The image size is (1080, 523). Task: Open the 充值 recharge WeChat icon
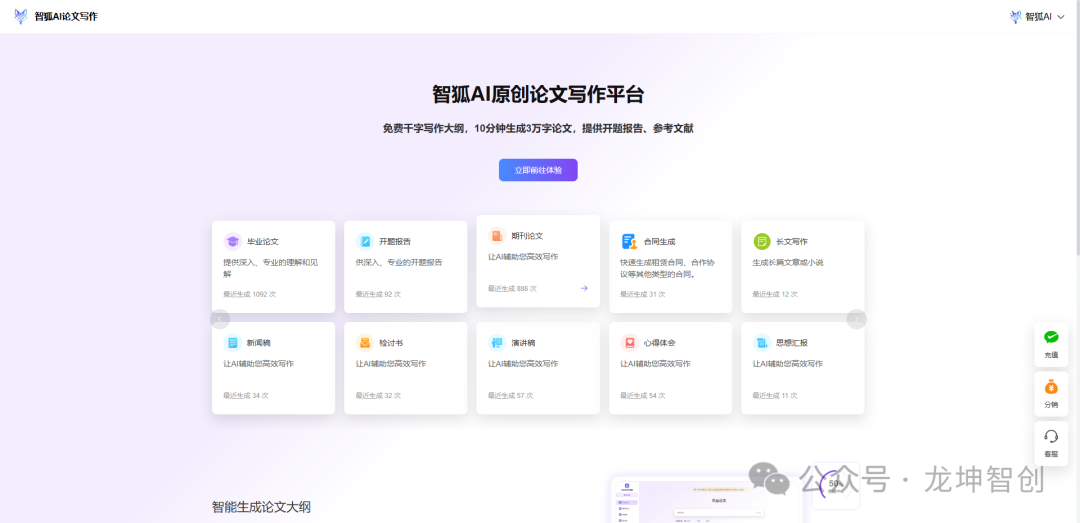click(x=1051, y=337)
